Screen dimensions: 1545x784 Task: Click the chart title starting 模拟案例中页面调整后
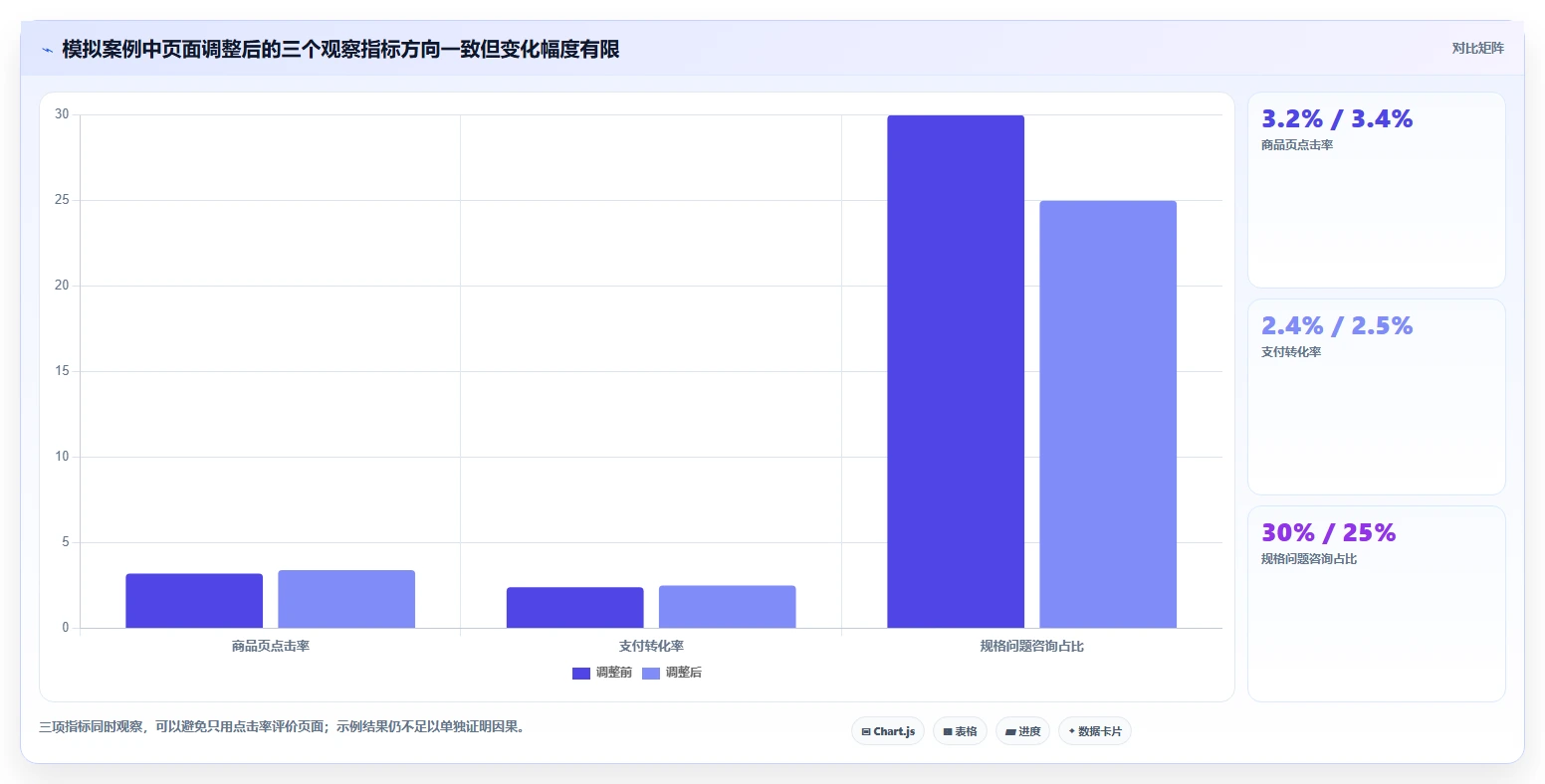click(x=340, y=49)
